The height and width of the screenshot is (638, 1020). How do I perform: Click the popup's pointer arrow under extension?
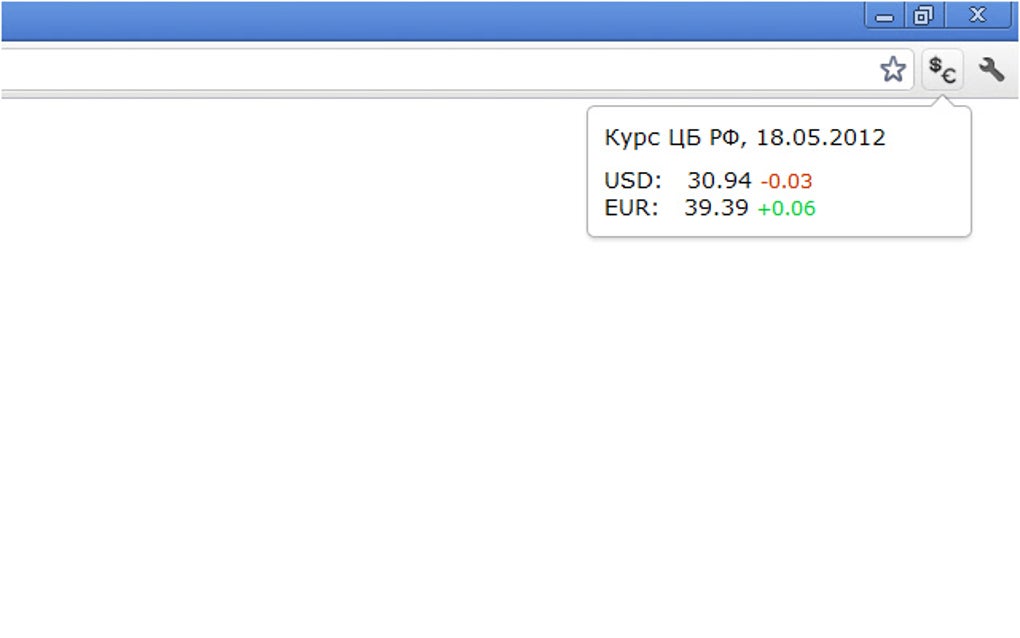941,101
